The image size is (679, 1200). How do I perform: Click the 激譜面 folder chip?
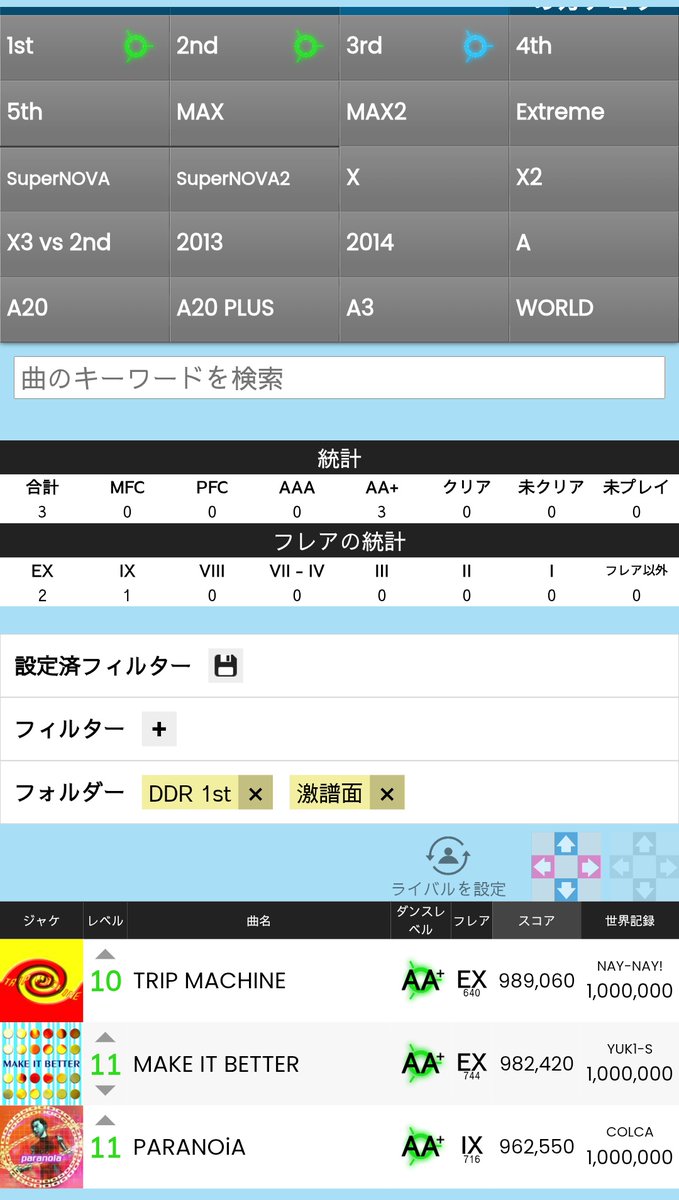point(330,793)
